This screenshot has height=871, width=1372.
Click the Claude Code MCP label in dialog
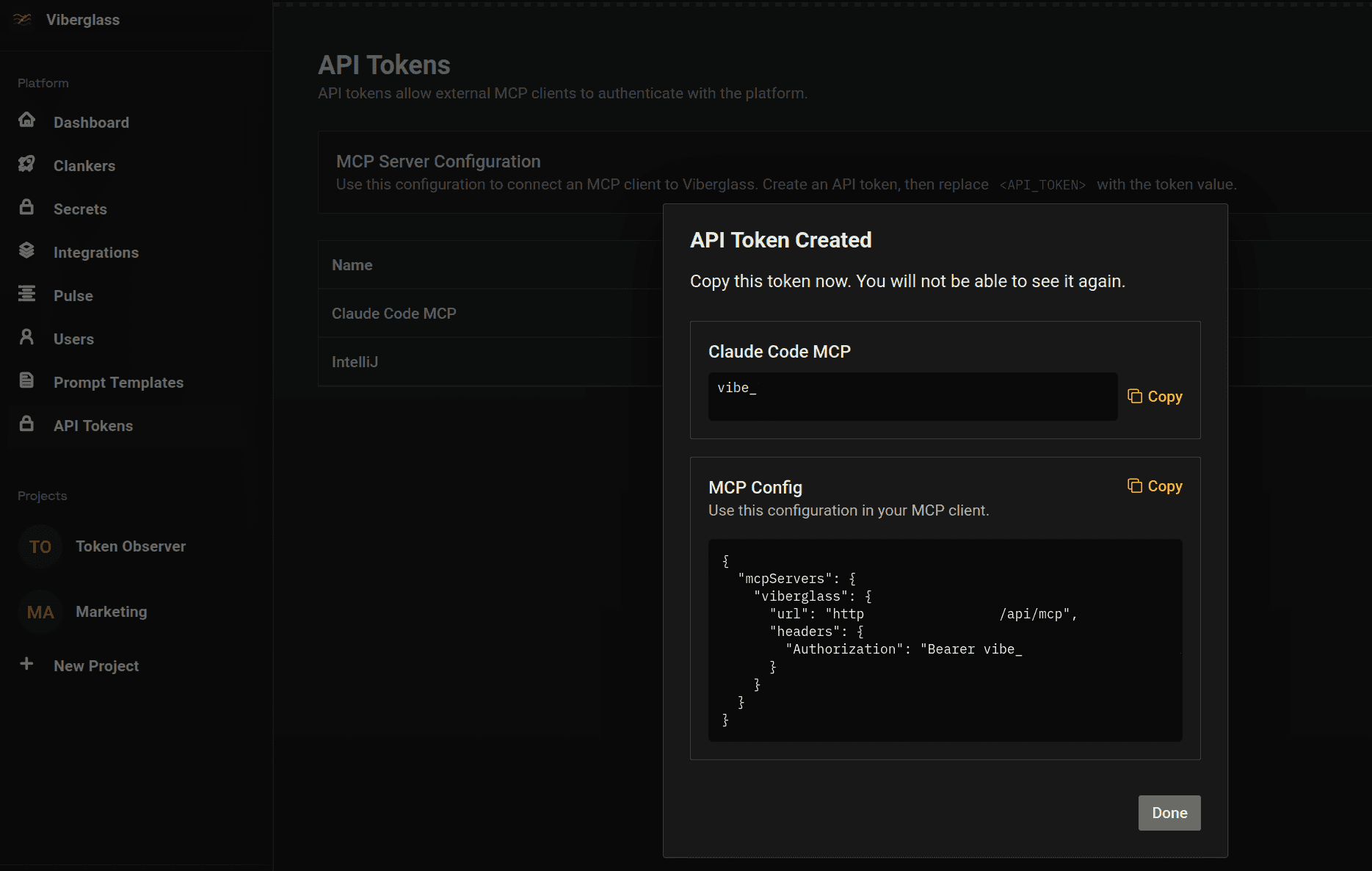pos(779,351)
